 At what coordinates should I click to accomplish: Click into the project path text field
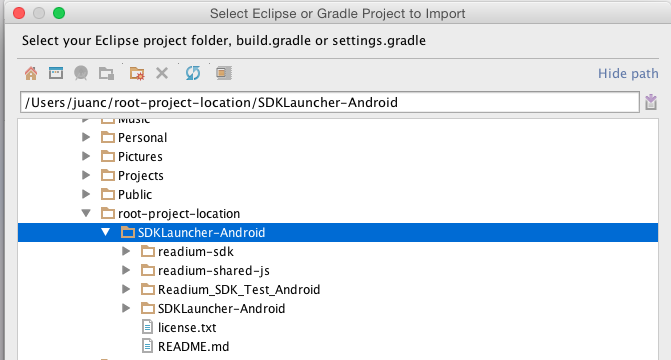[330, 102]
